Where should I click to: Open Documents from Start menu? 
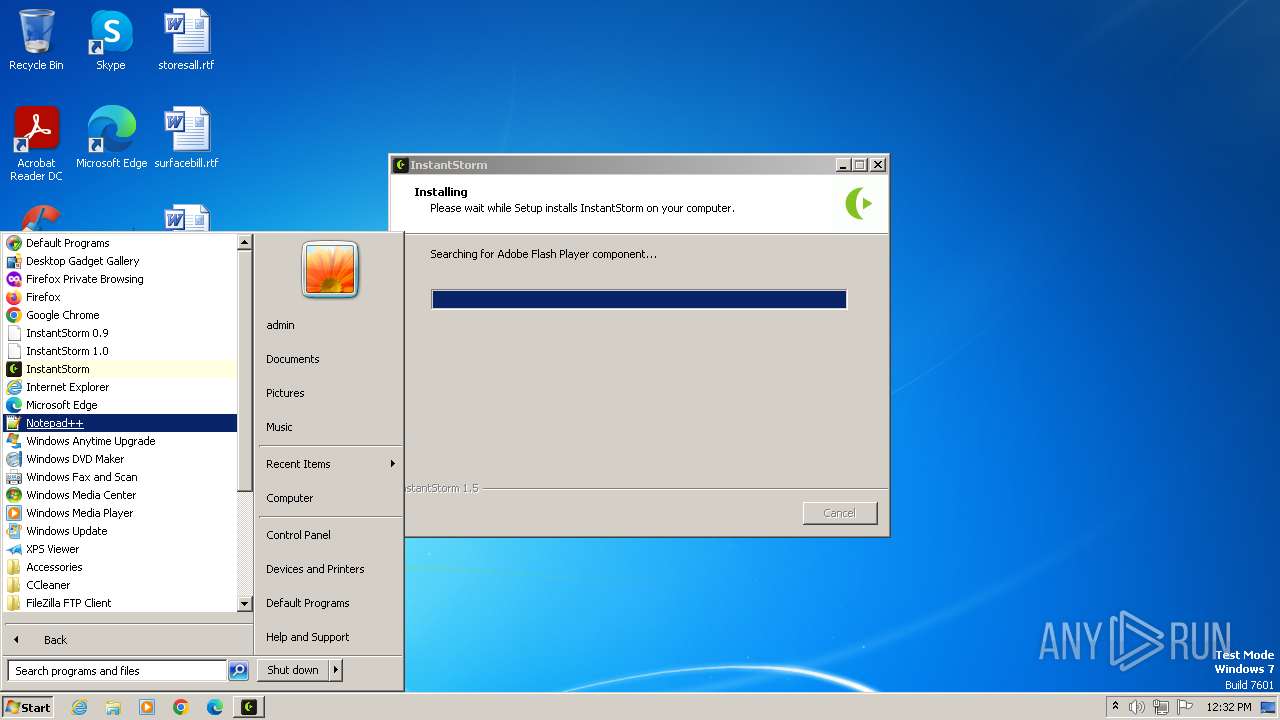point(330,359)
